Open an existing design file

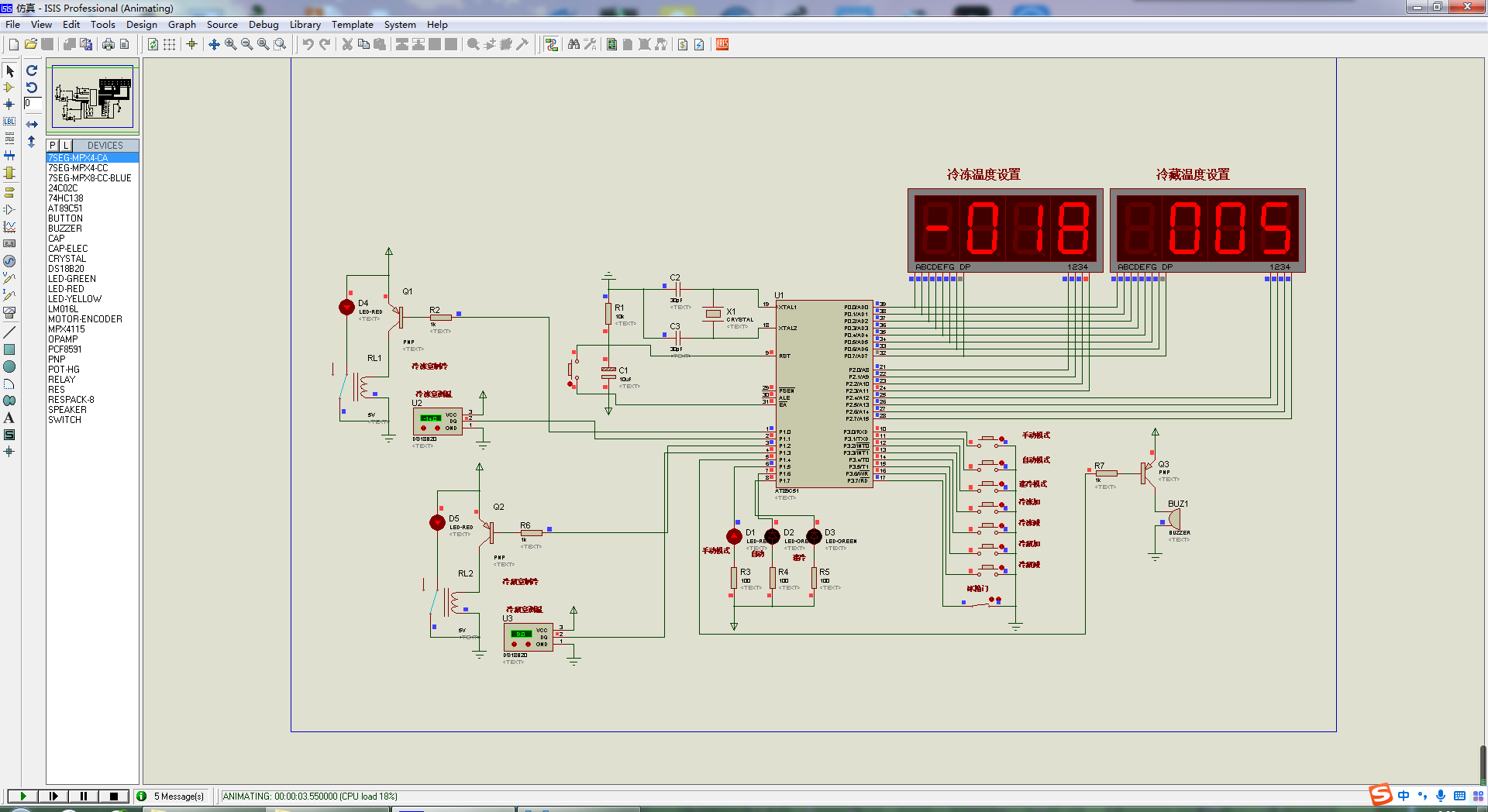(31, 44)
